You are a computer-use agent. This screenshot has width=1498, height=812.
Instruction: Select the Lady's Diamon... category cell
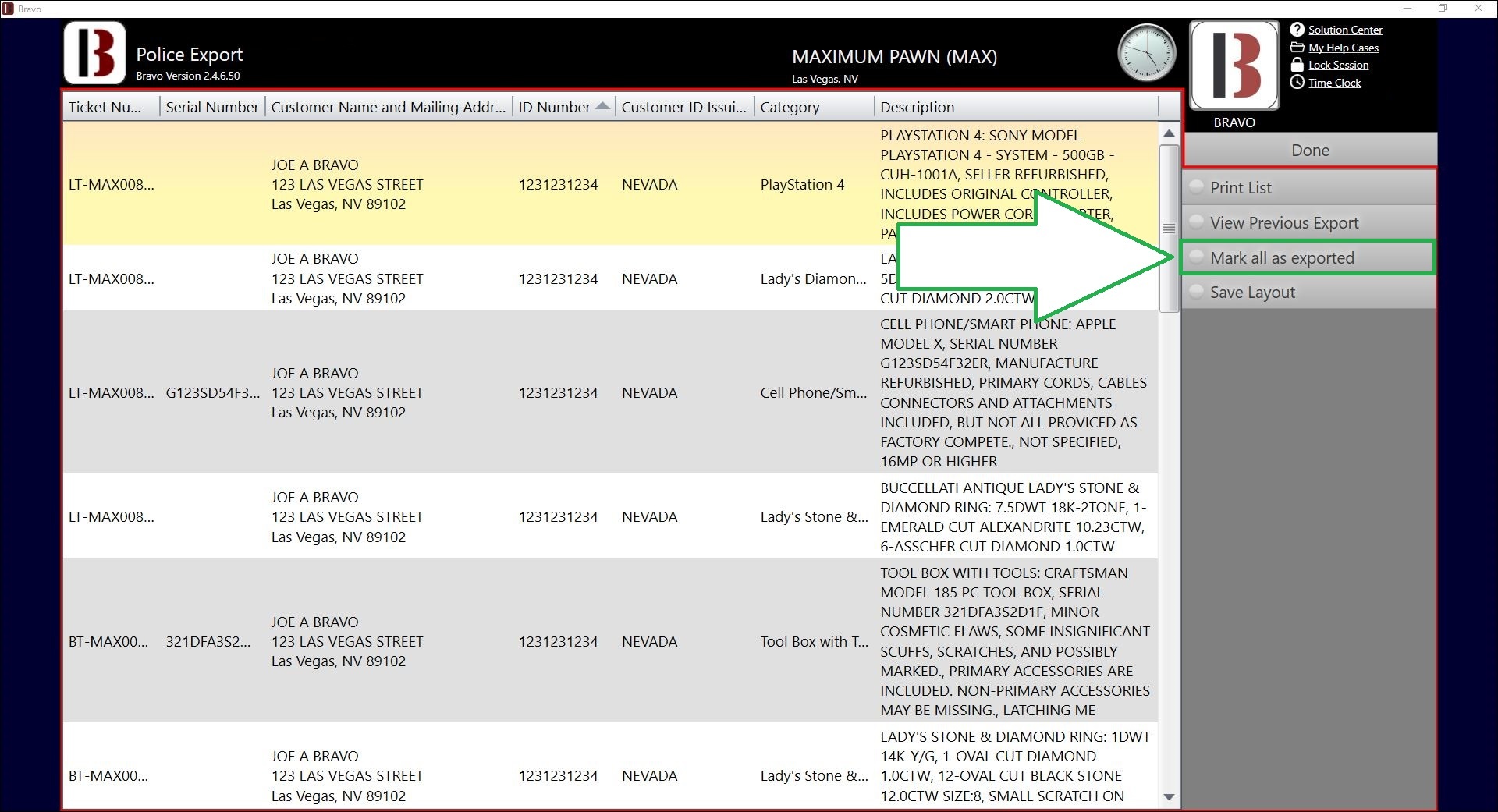pyautogui.click(x=814, y=278)
